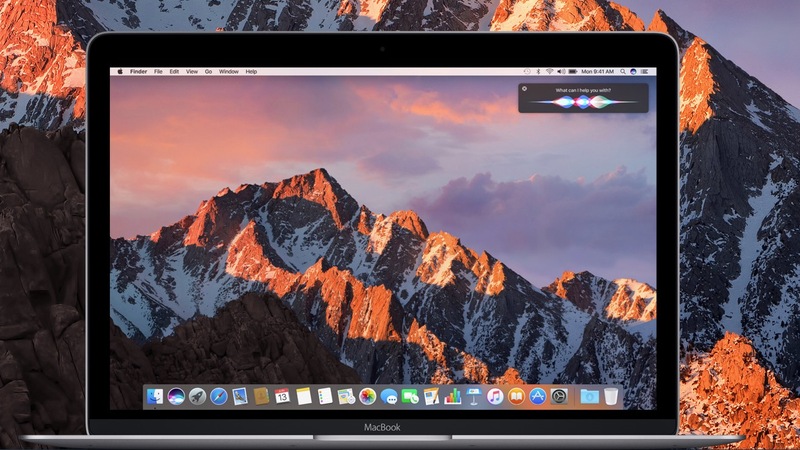Open Keynote podium icon in Dock

click(473, 396)
